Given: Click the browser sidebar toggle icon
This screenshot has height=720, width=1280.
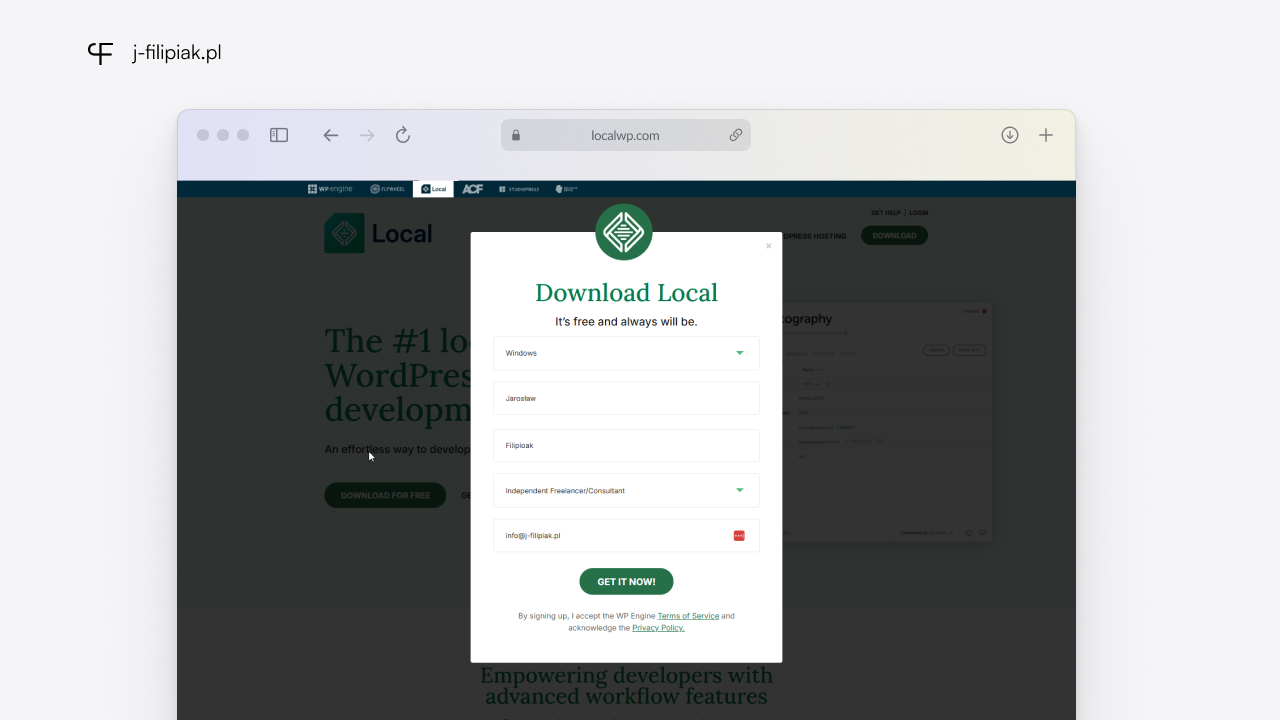Looking at the screenshot, I should (x=279, y=135).
